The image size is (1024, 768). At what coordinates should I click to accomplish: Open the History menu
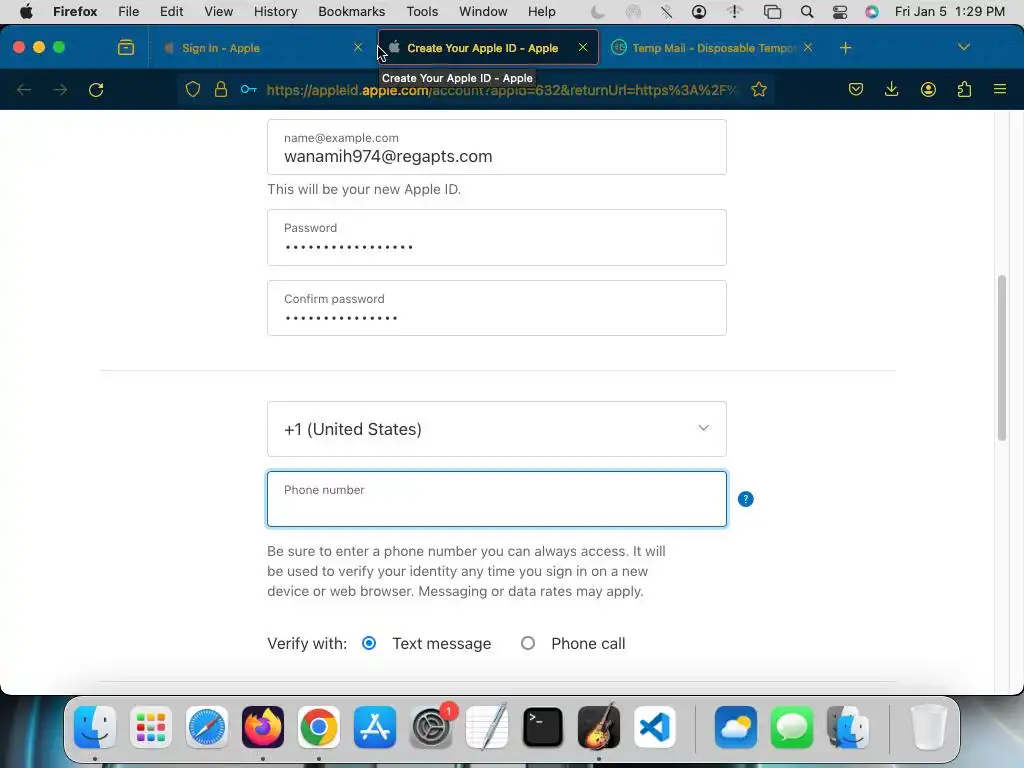pos(276,12)
